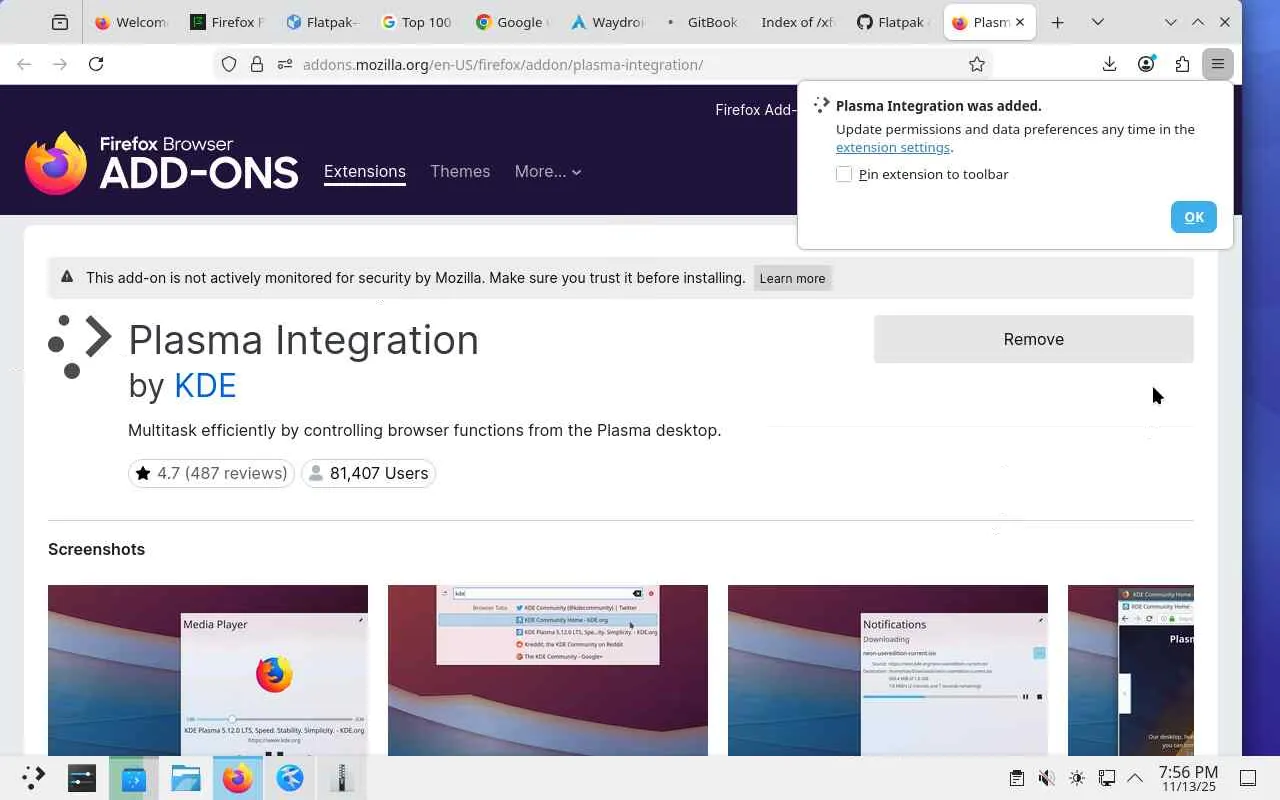Reload the current page
Viewport: 1280px width, 800px height.
(96, 64)
